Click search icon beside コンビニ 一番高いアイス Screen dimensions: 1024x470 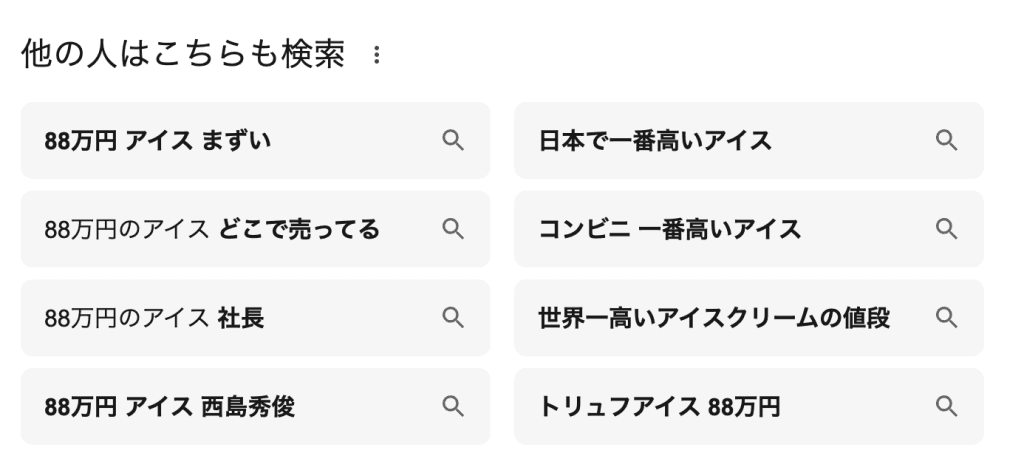coord(946,230)
